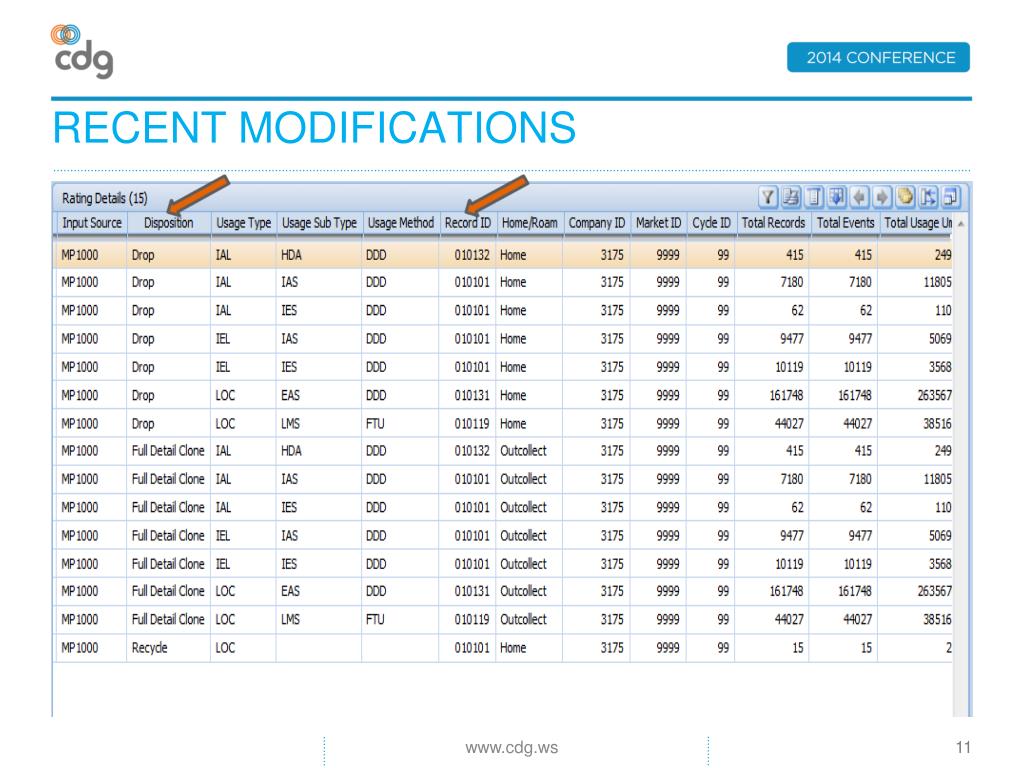Click MP1000 input source in Recycle row

coord(80,648)
